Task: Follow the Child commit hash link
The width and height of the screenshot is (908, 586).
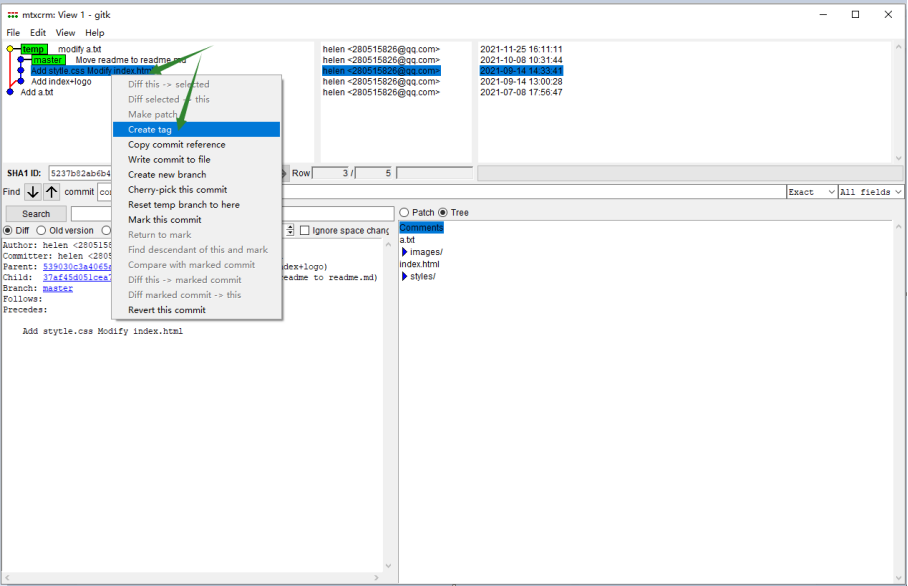Action: click(77, 277)
